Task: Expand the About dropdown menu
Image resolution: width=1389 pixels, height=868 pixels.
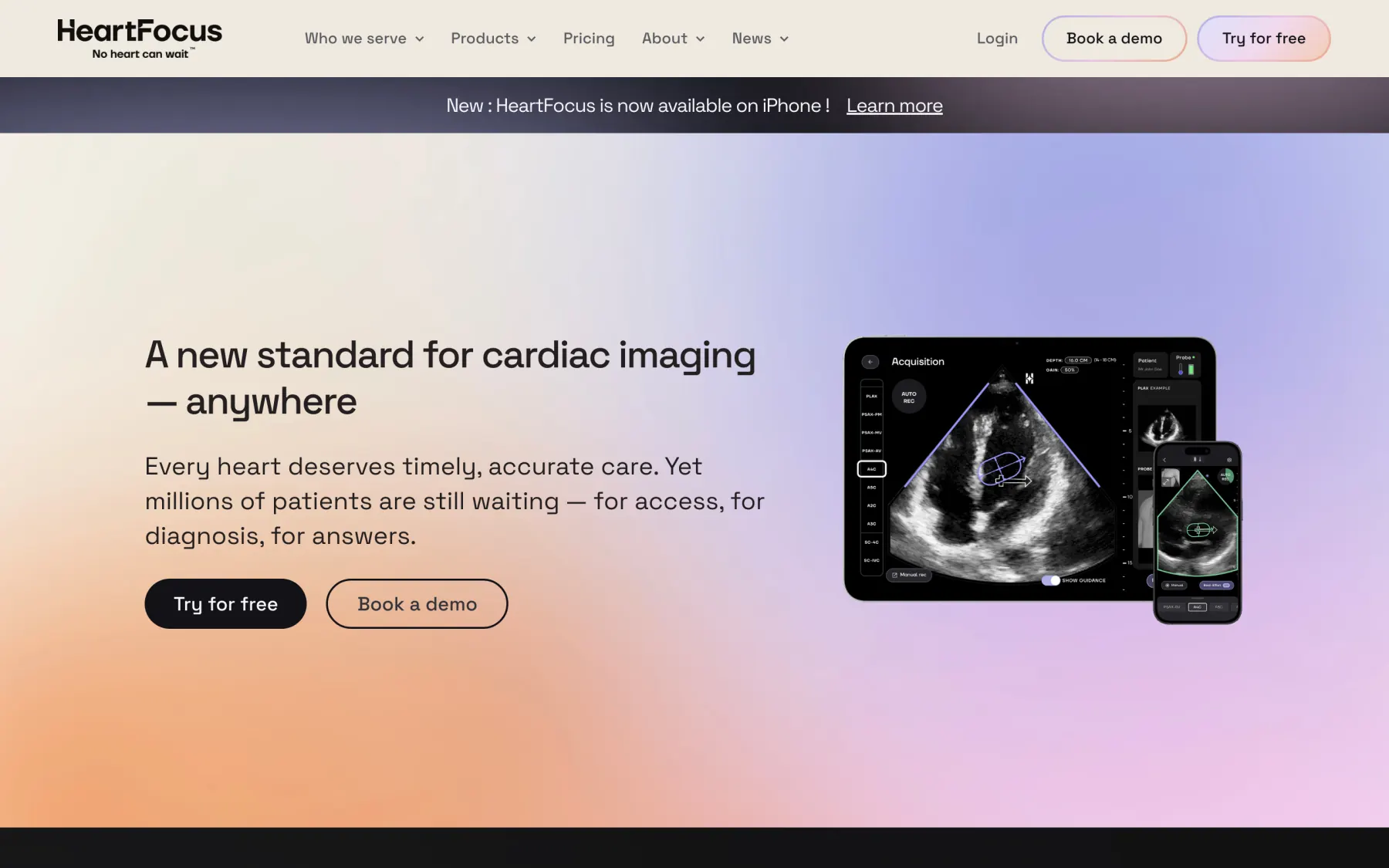Action: [x=673, y=39]
